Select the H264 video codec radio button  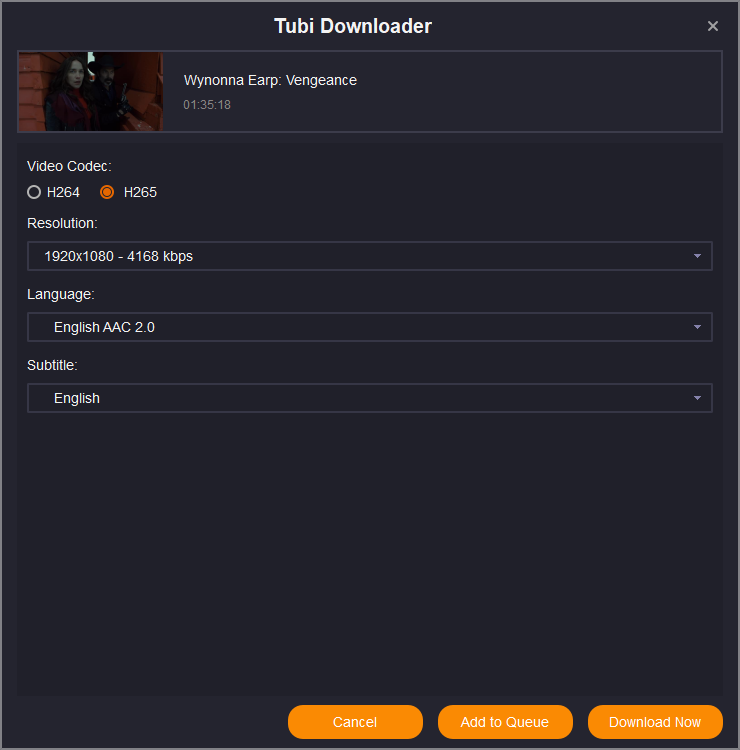click(x=34, y=192)
